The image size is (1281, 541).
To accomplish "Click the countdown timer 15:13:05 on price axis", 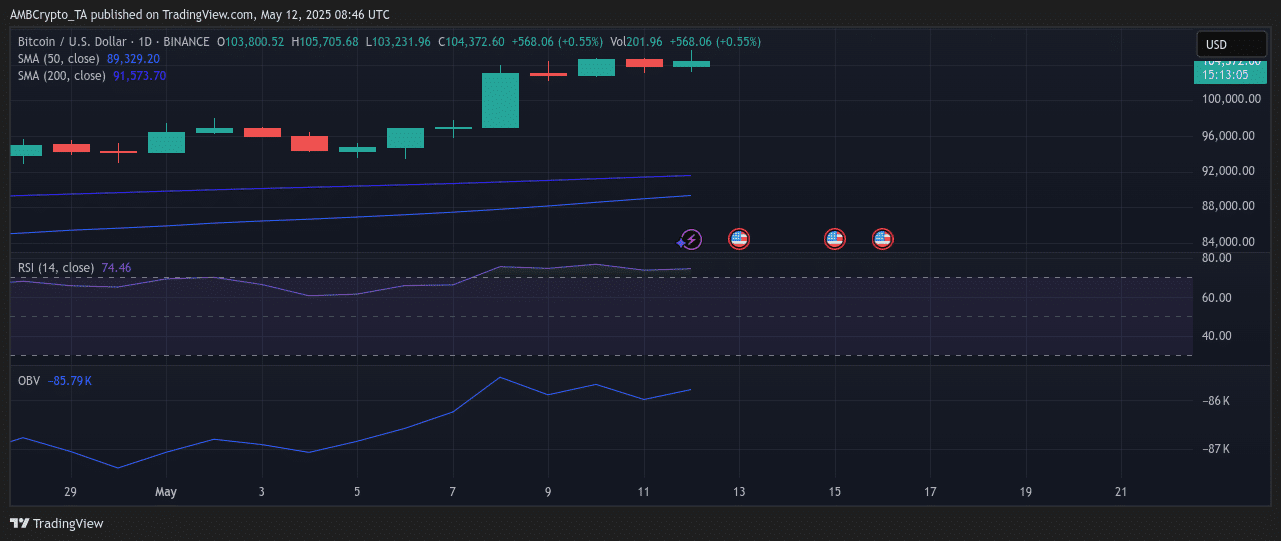I will click(1224, 75).
